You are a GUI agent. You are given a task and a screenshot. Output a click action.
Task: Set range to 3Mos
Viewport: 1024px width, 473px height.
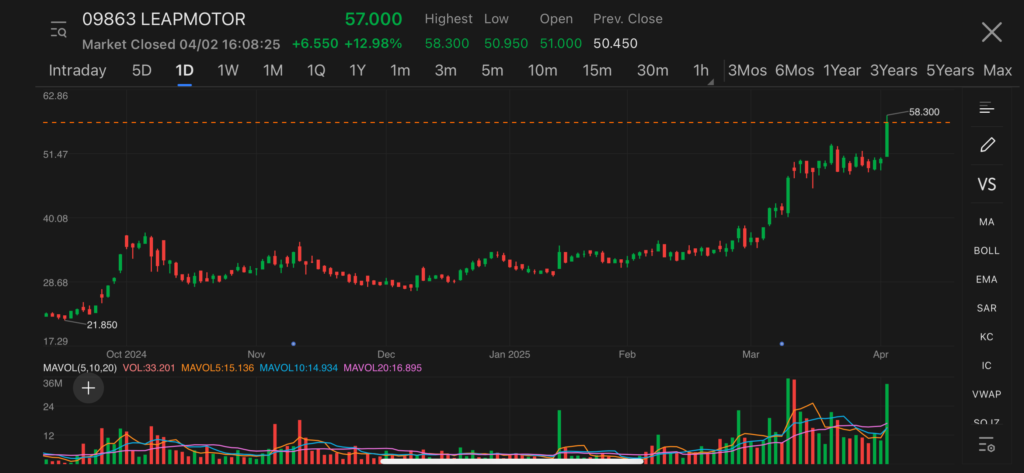pos(747,71)
